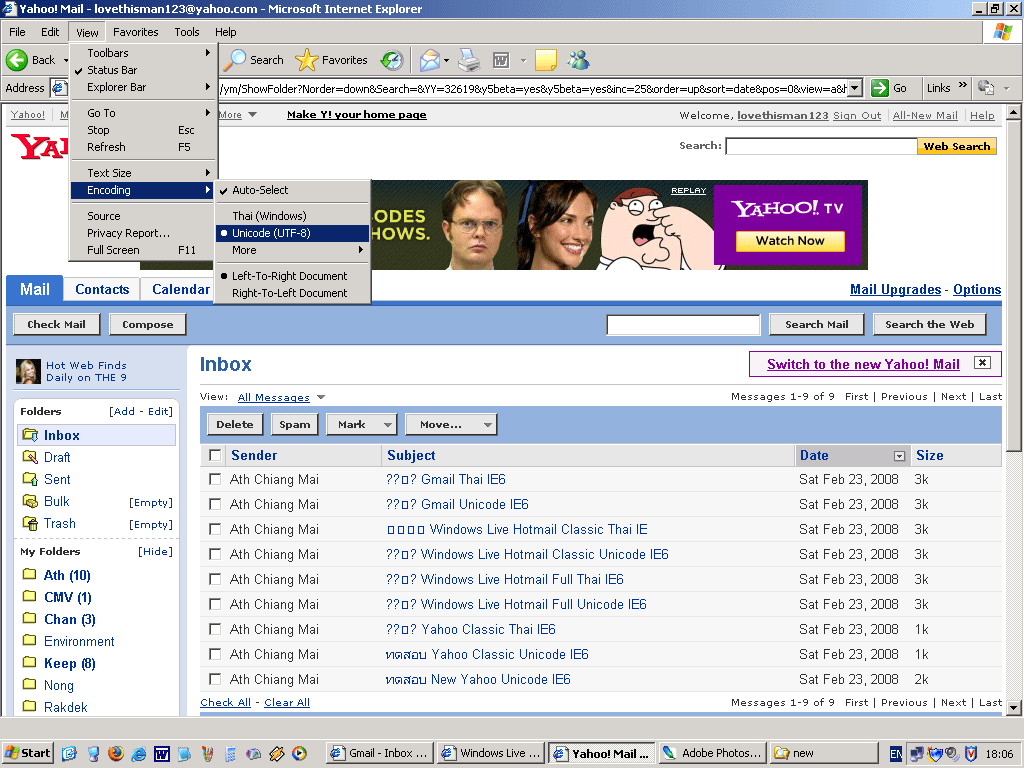Image resolution: width=1024 pixels, height=768 pixels.
Task: Open the Favorites menu in the menu bar
Action: (x=135, y=32)
